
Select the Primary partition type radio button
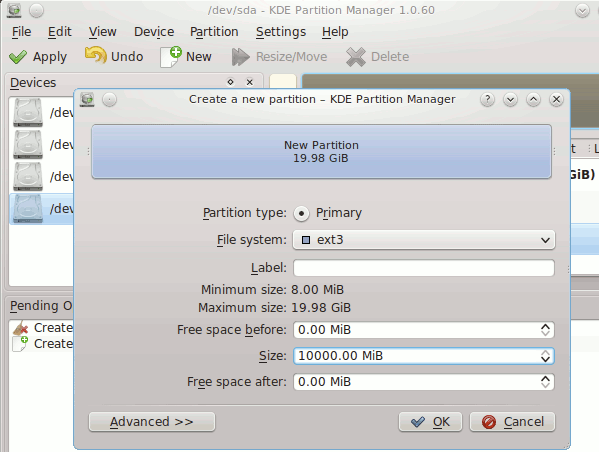pyautogui.click(x=301, y=214)
